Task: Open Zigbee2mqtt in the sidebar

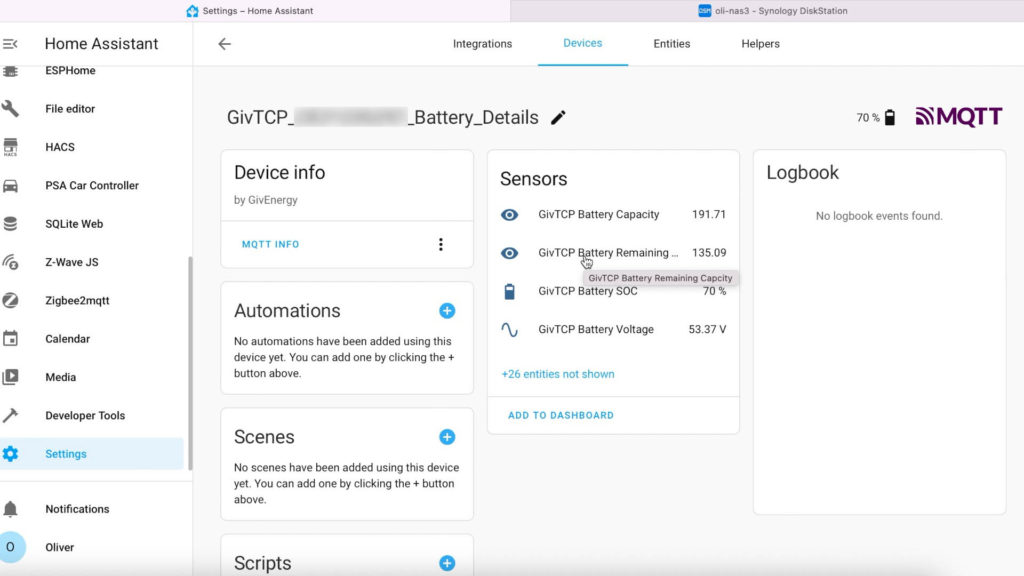Action: 91,300
